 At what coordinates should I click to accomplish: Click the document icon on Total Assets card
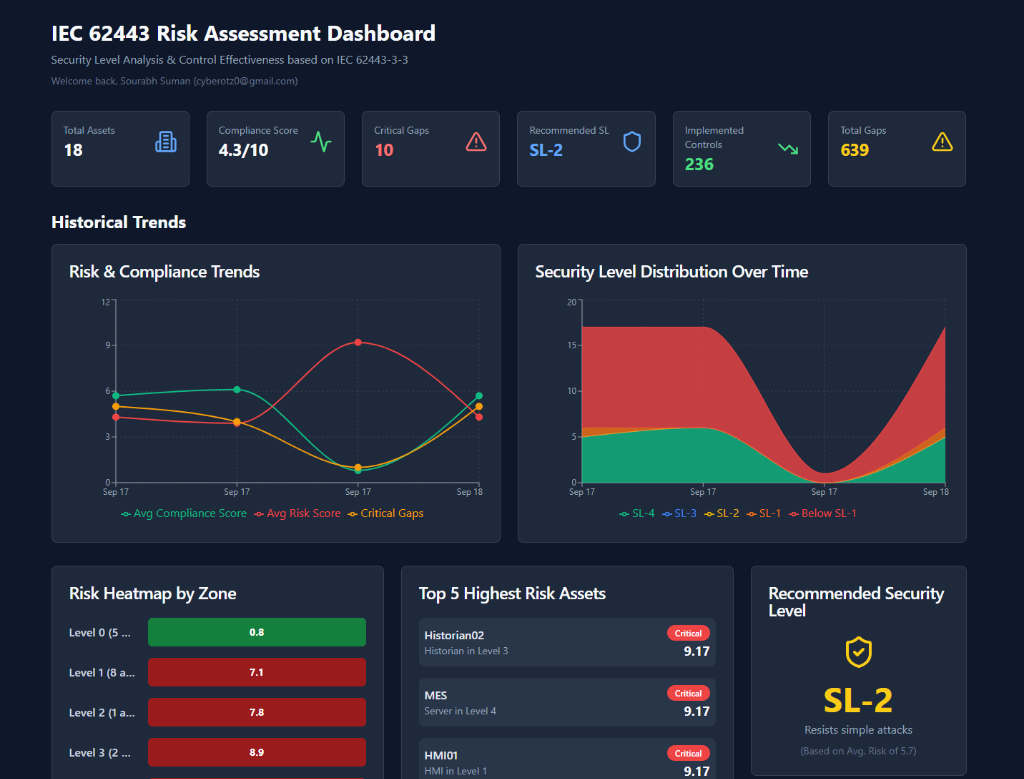[166, 141]
